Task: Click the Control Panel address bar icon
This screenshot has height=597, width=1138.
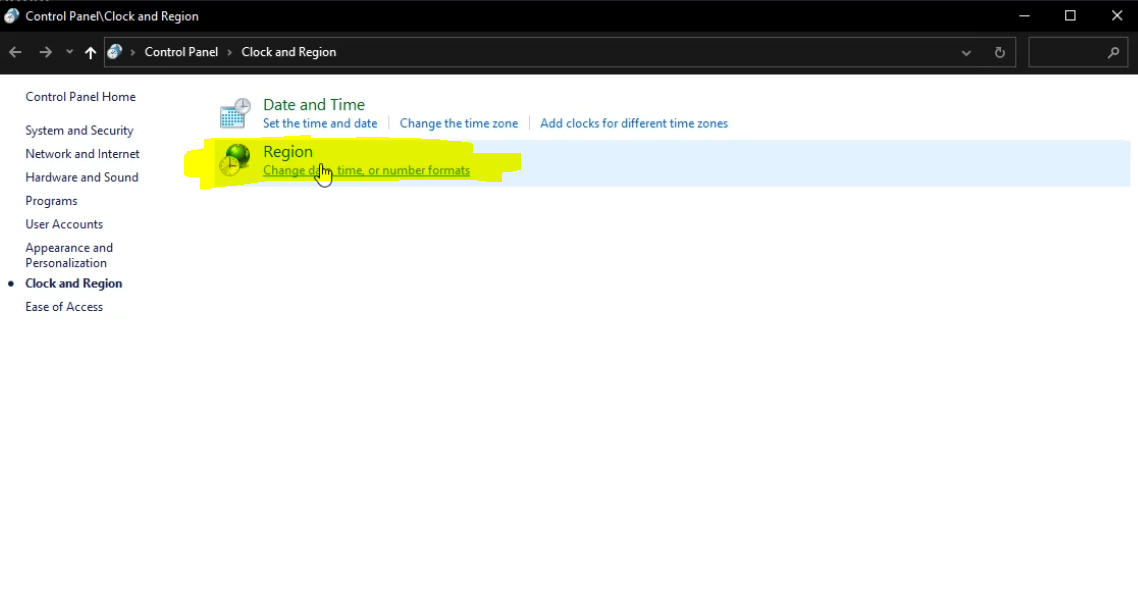Action: (115, 52)
